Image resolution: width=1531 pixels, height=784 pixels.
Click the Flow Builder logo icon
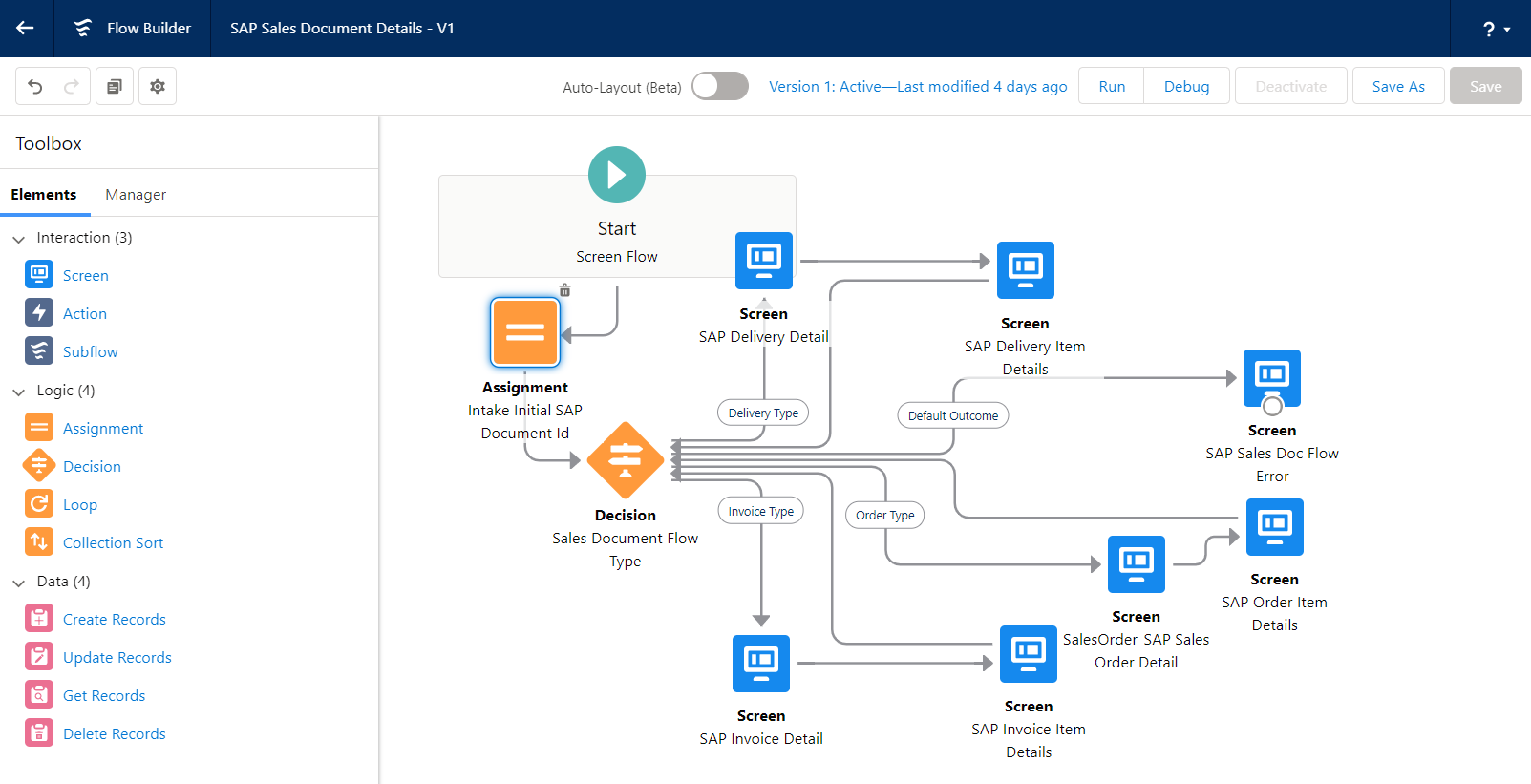click(x=83, y=28)
